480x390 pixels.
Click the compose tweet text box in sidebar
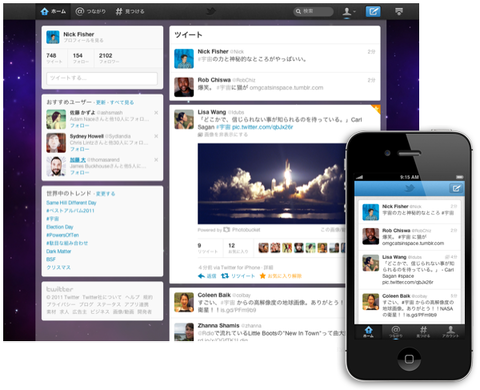102,78
